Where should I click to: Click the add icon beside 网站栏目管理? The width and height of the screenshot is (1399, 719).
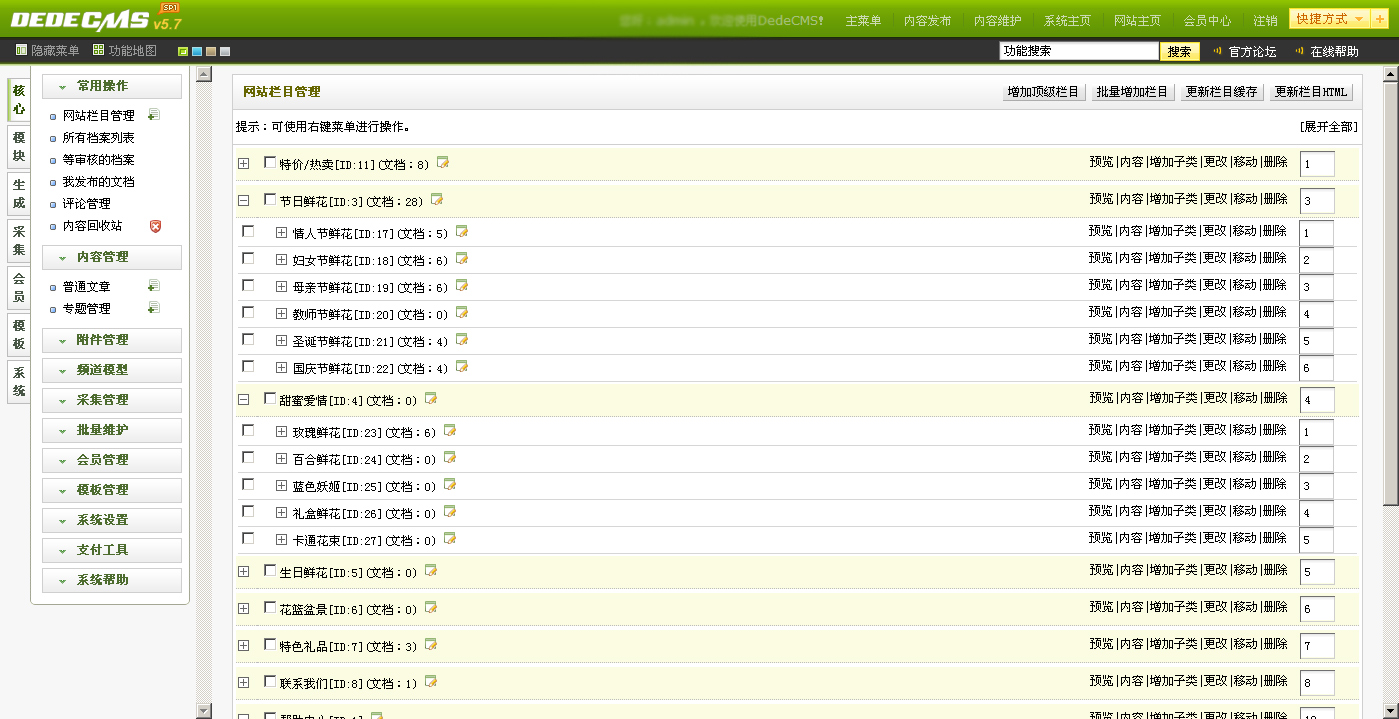153,115
